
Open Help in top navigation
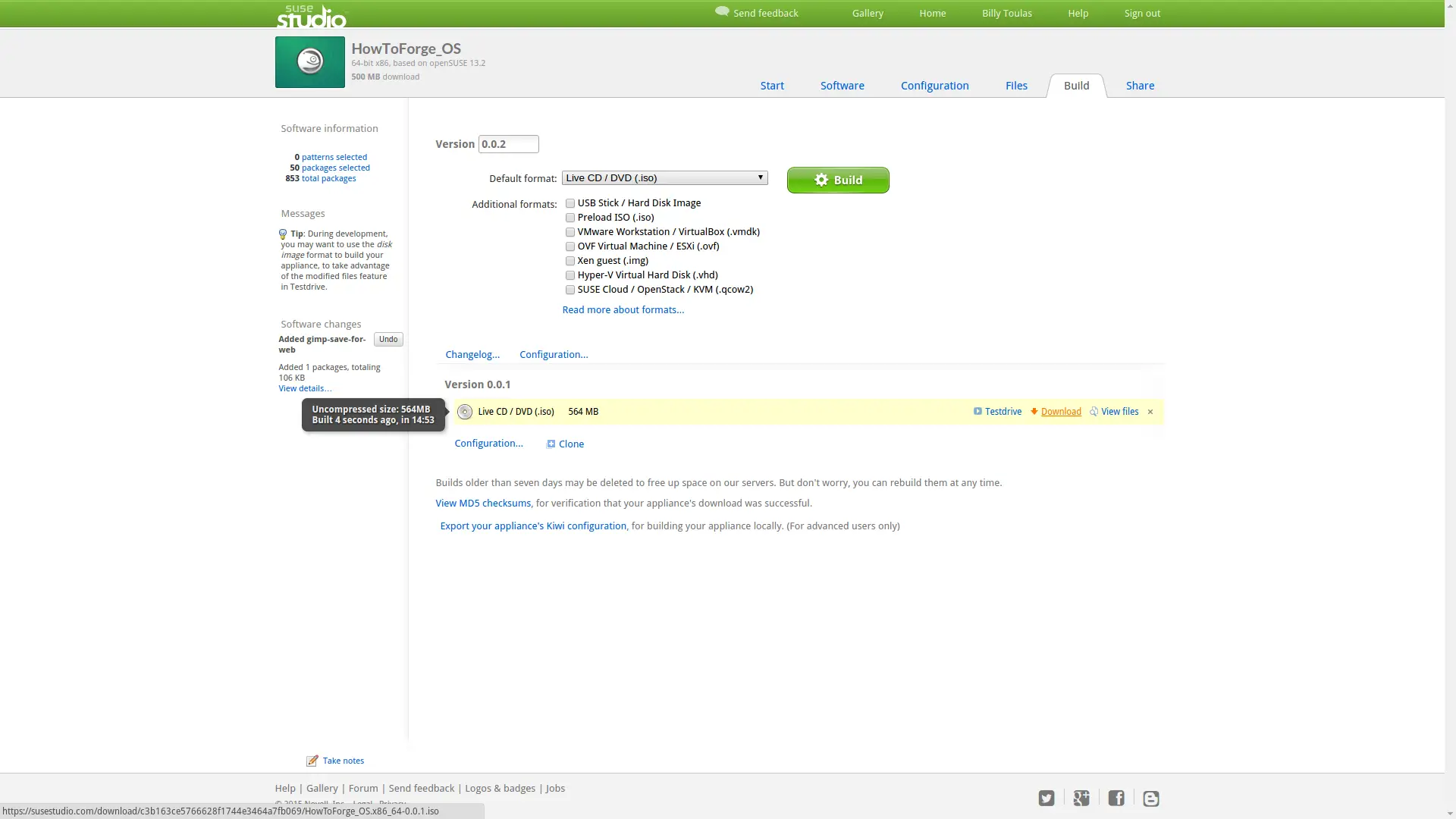point(1078,13)
